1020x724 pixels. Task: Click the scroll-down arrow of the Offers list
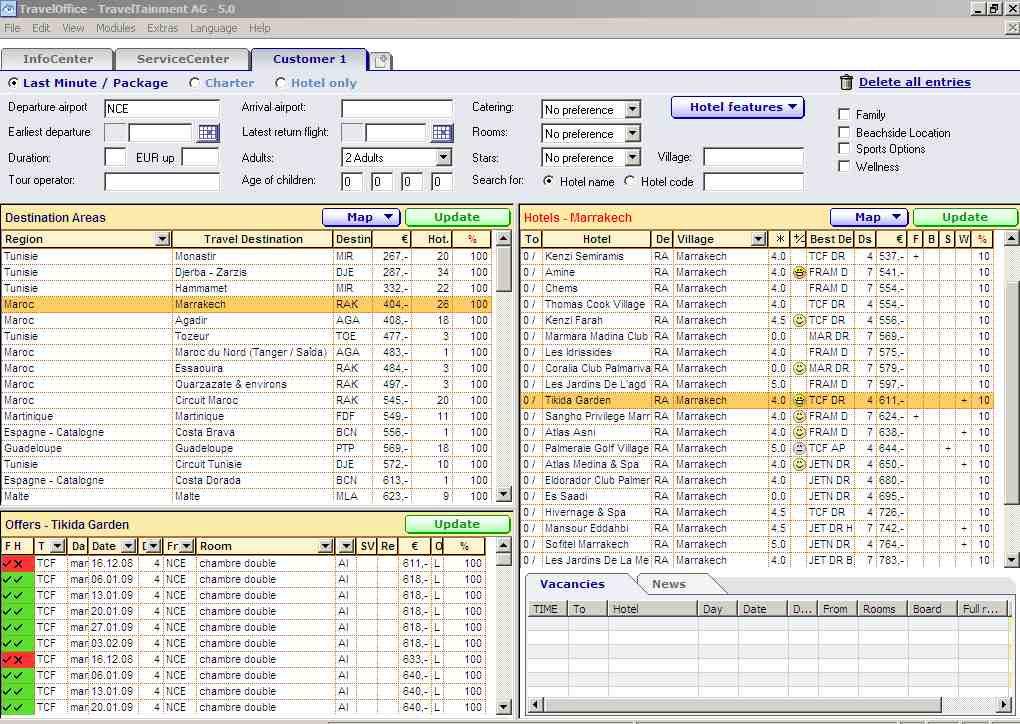(x=503, y=707)
